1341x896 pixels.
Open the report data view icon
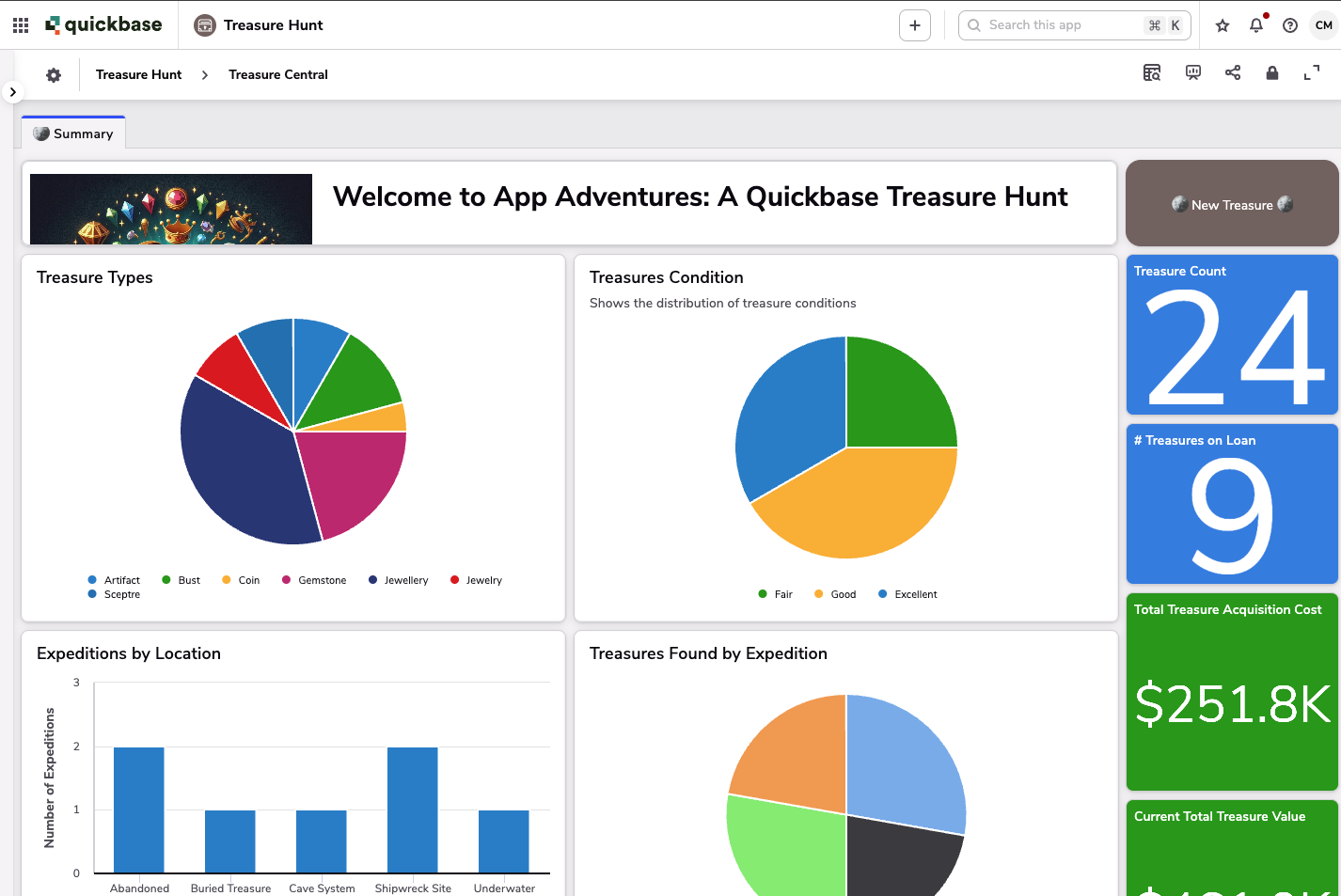(x=1152, y=72)
